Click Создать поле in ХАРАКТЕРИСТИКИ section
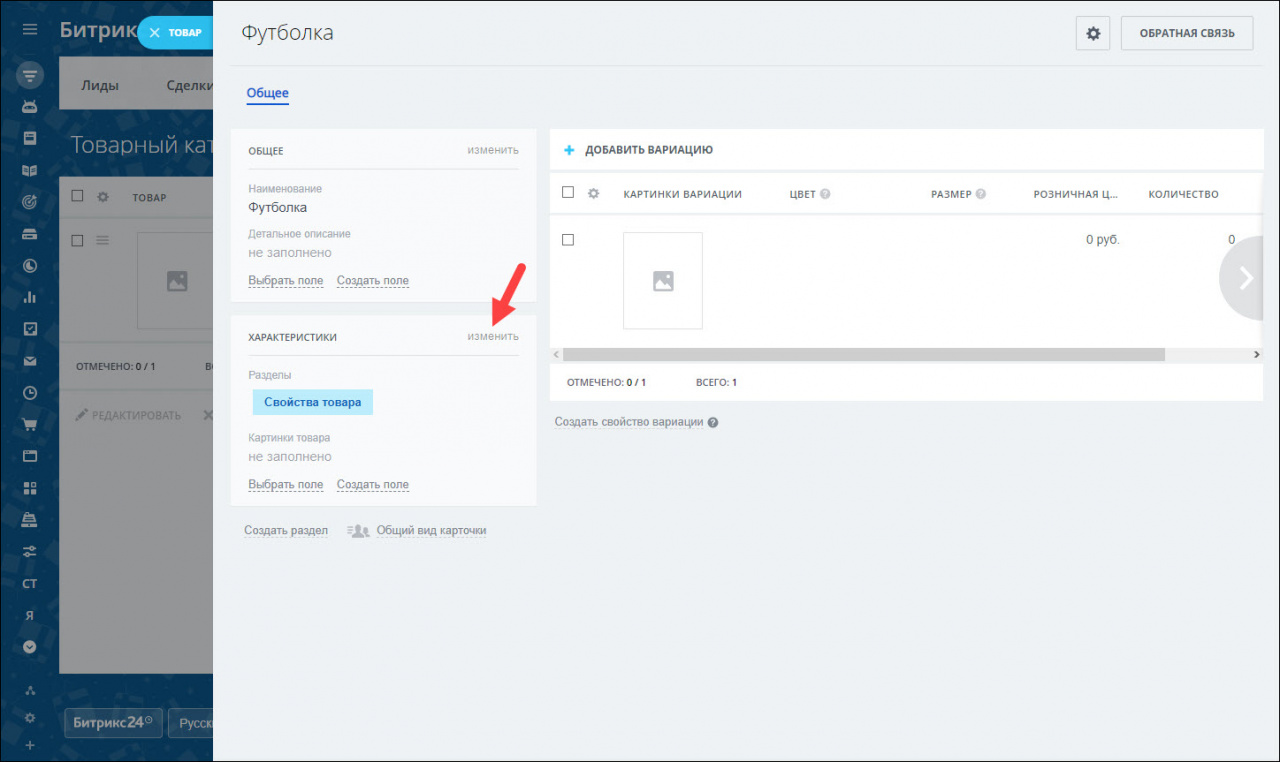Image resolution: width=1280 pixels, height=762 pixels. click(373, 485)
